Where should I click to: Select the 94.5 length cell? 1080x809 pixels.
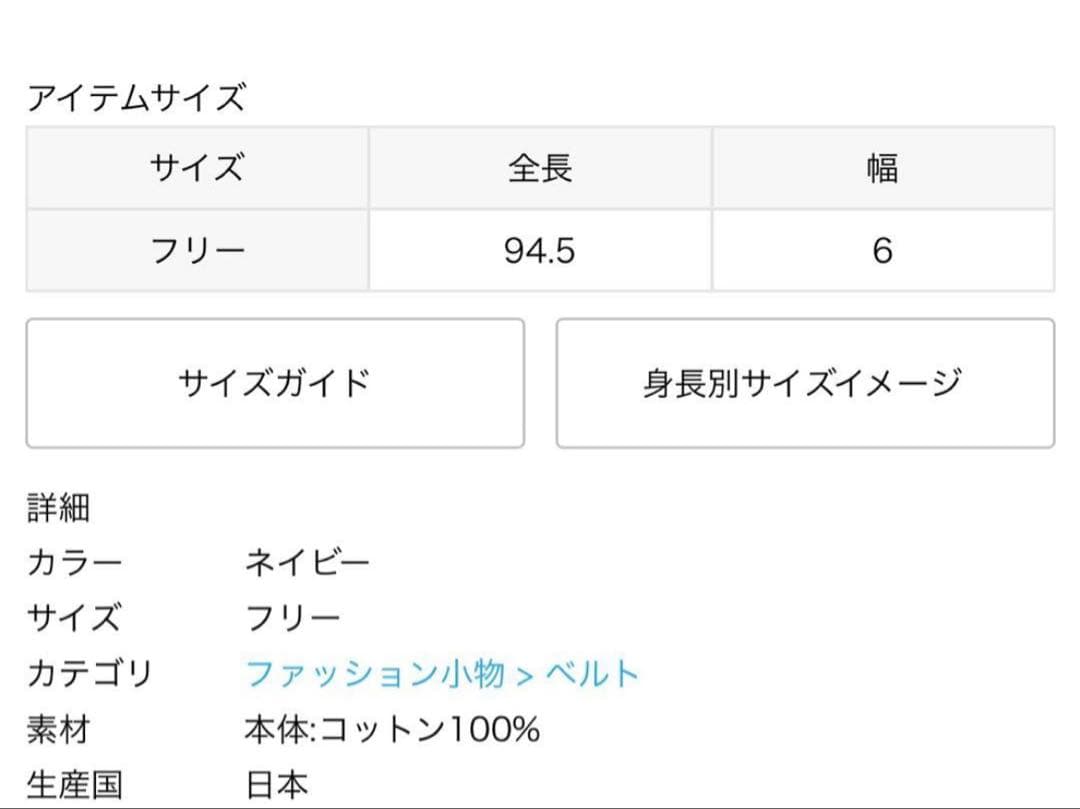(540, 251)
